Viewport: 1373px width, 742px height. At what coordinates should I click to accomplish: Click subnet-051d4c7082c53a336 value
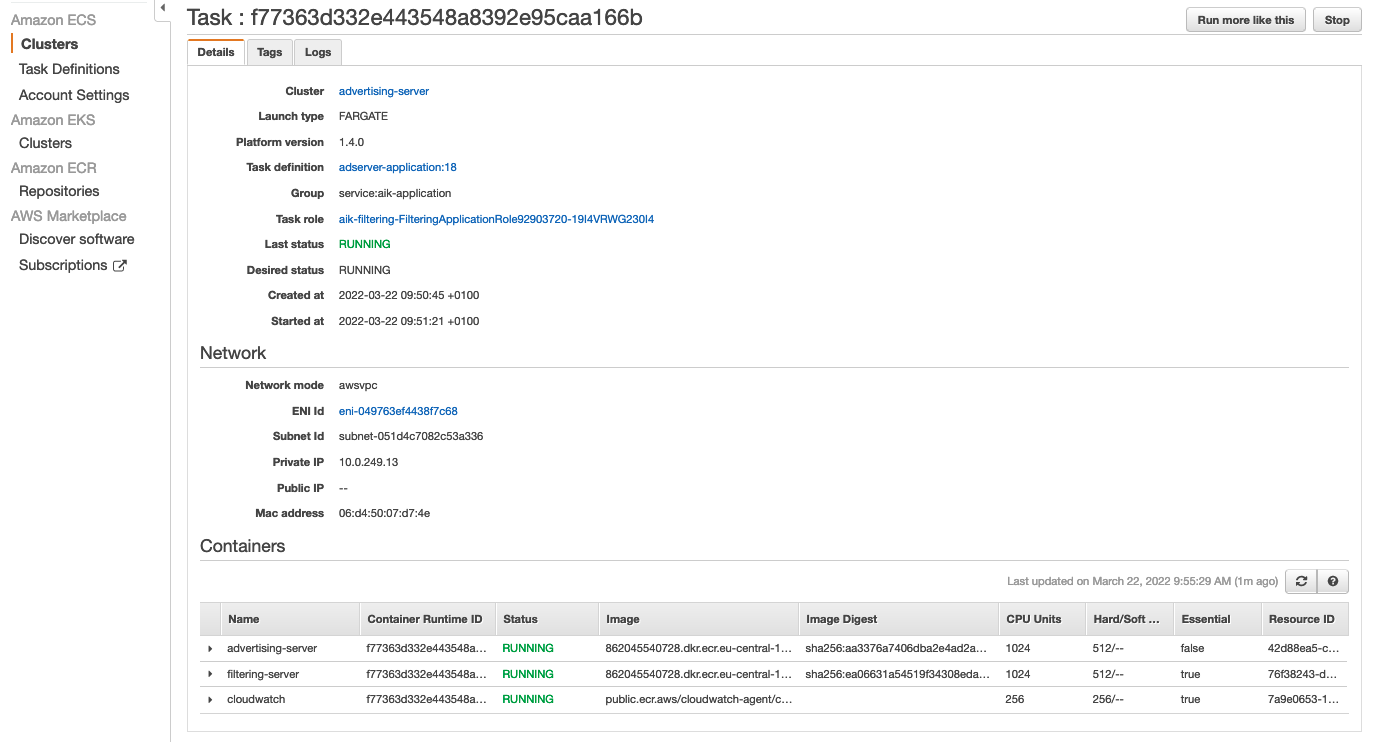[x=411, y=437]
